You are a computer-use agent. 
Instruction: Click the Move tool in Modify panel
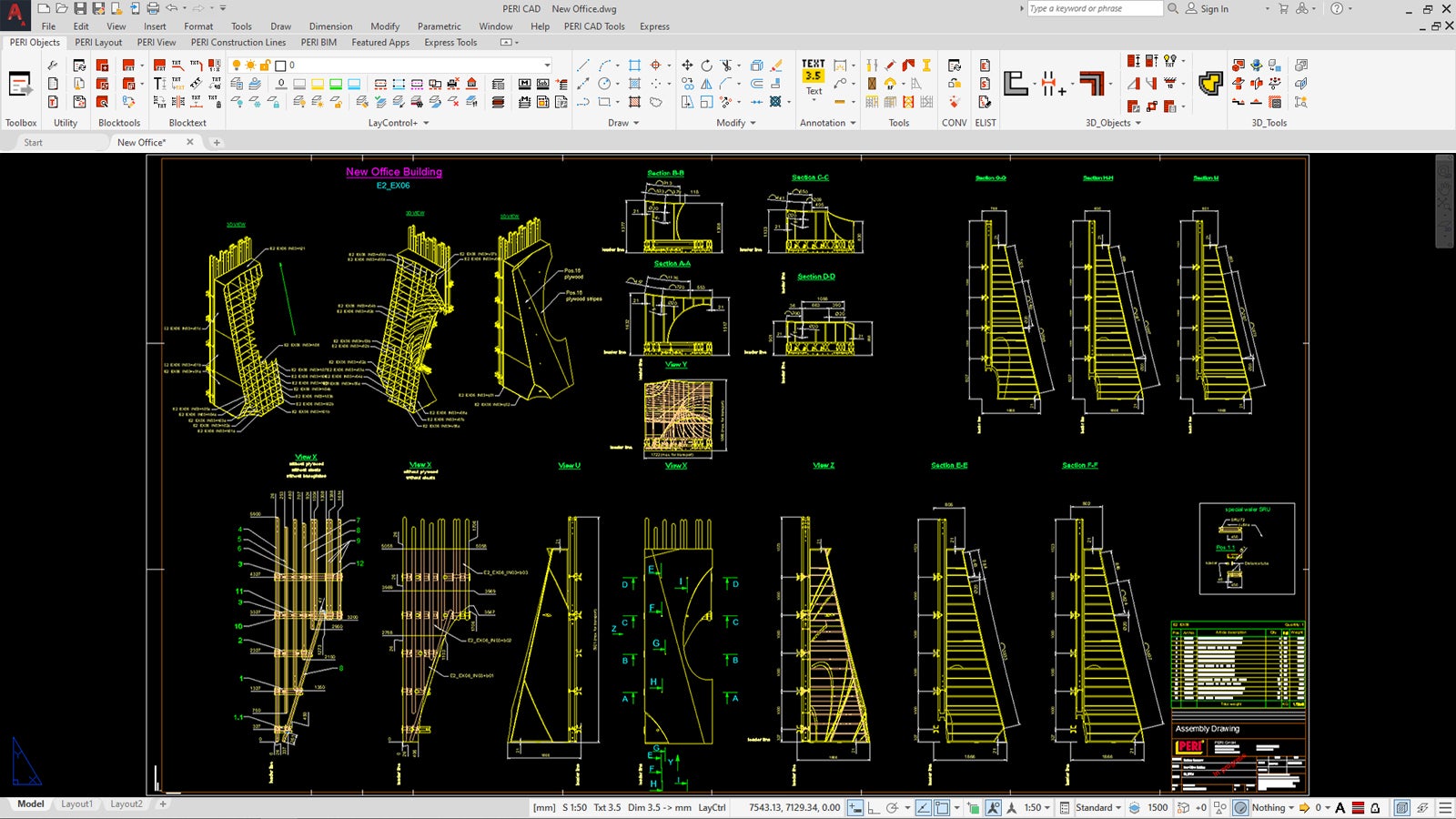click(687, 66)
